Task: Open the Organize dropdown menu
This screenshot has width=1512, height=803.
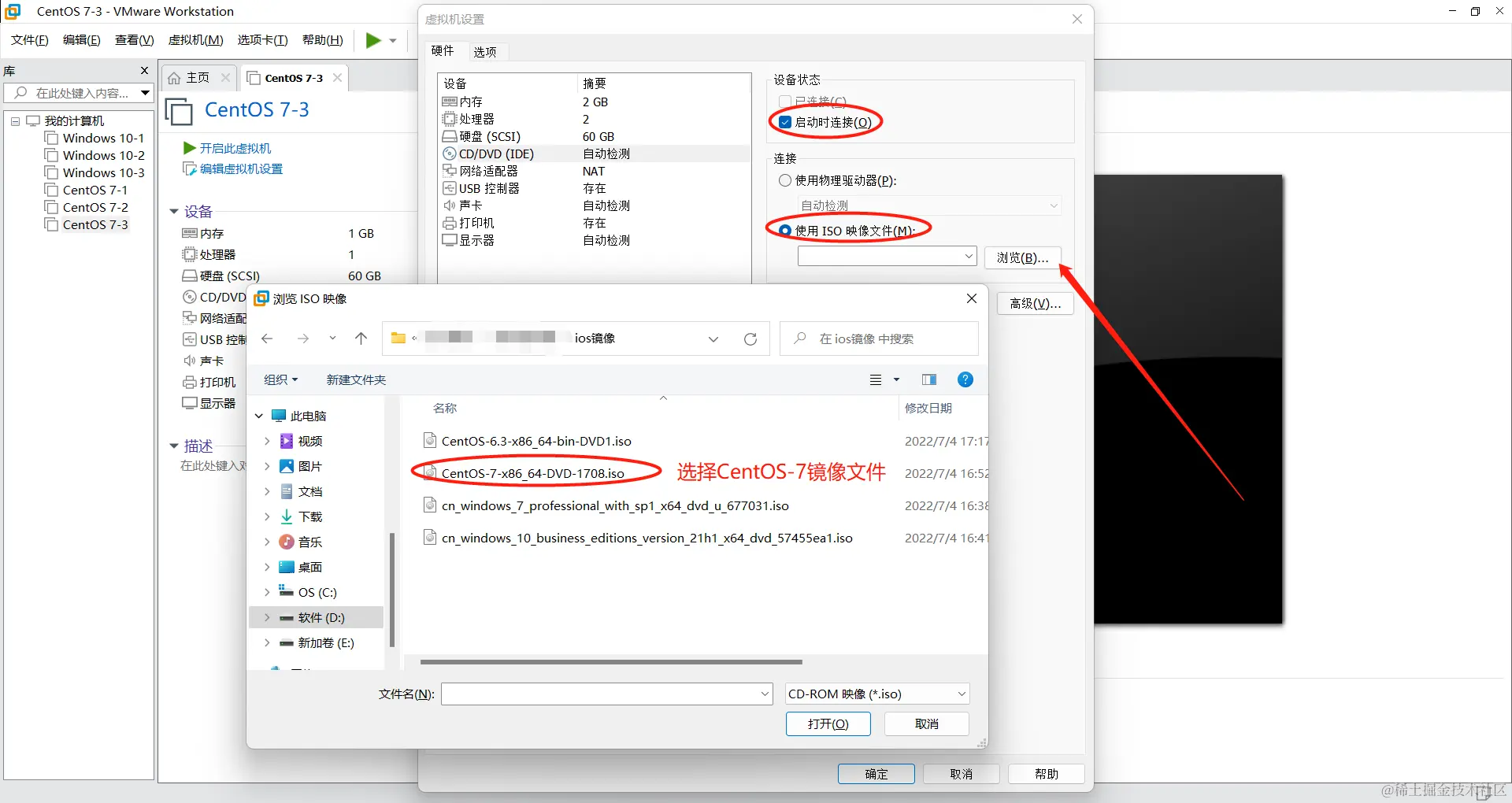Action: tap(280, 379)
